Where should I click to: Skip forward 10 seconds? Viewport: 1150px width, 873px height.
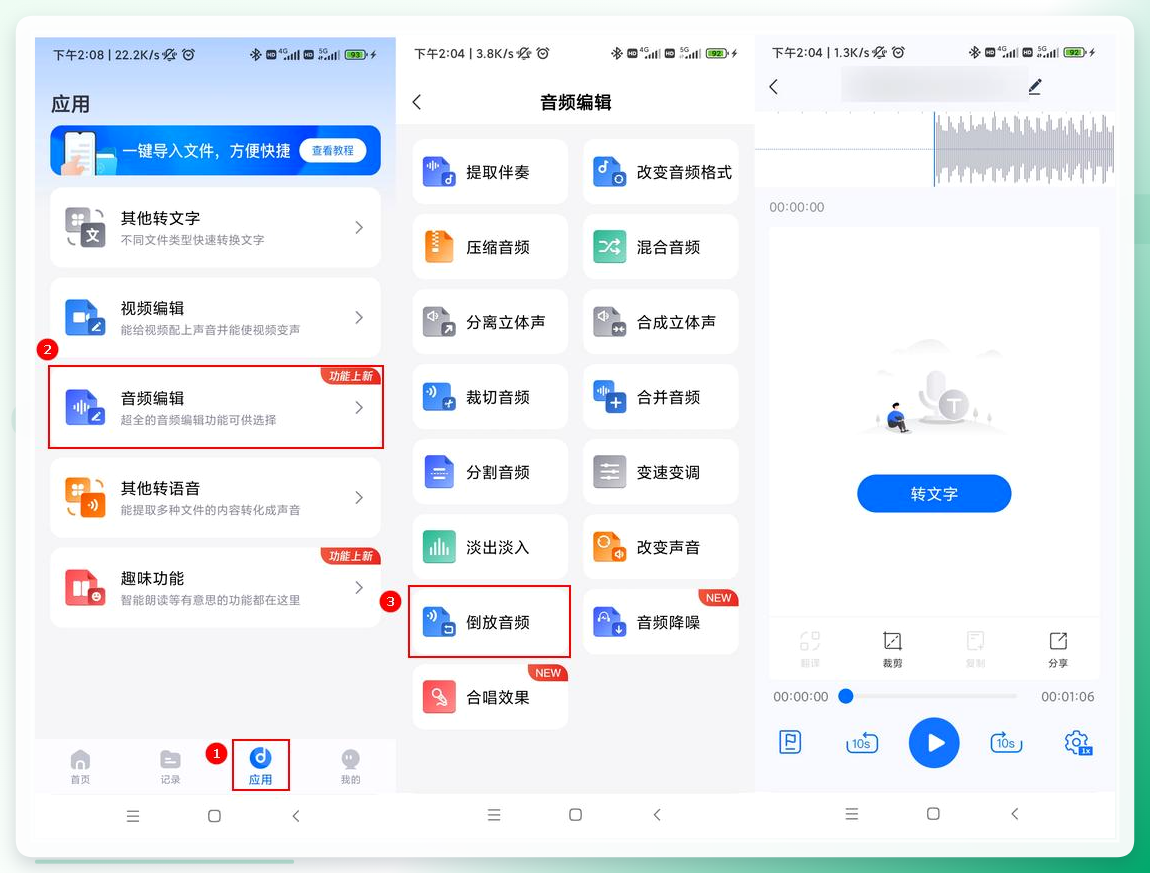(1006, 742)
